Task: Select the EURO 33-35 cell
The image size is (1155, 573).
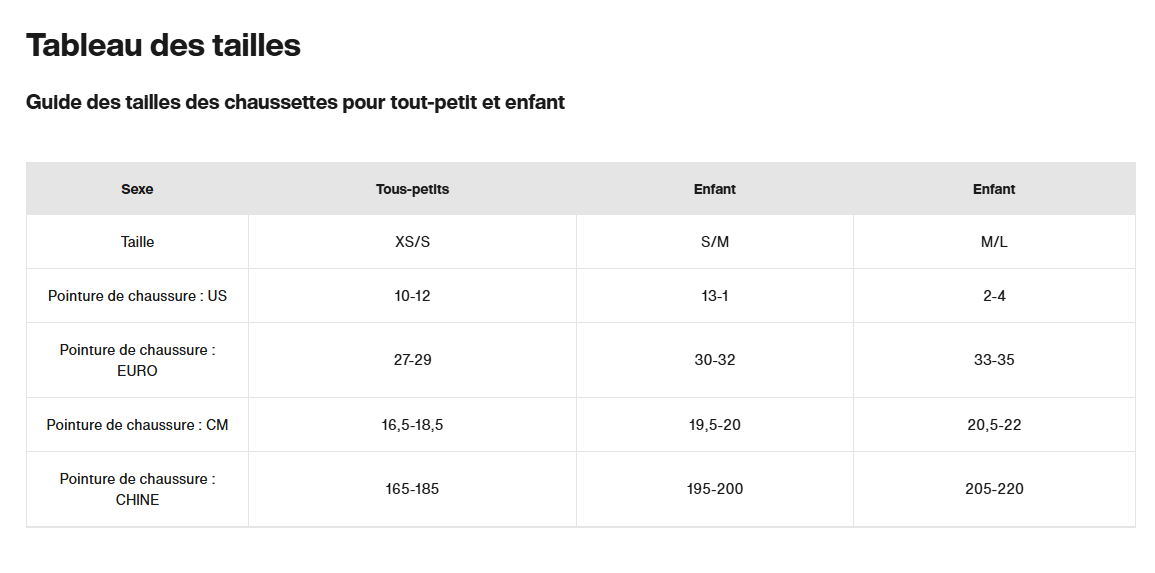Action: pyautogui.click(x=994, y=360)
